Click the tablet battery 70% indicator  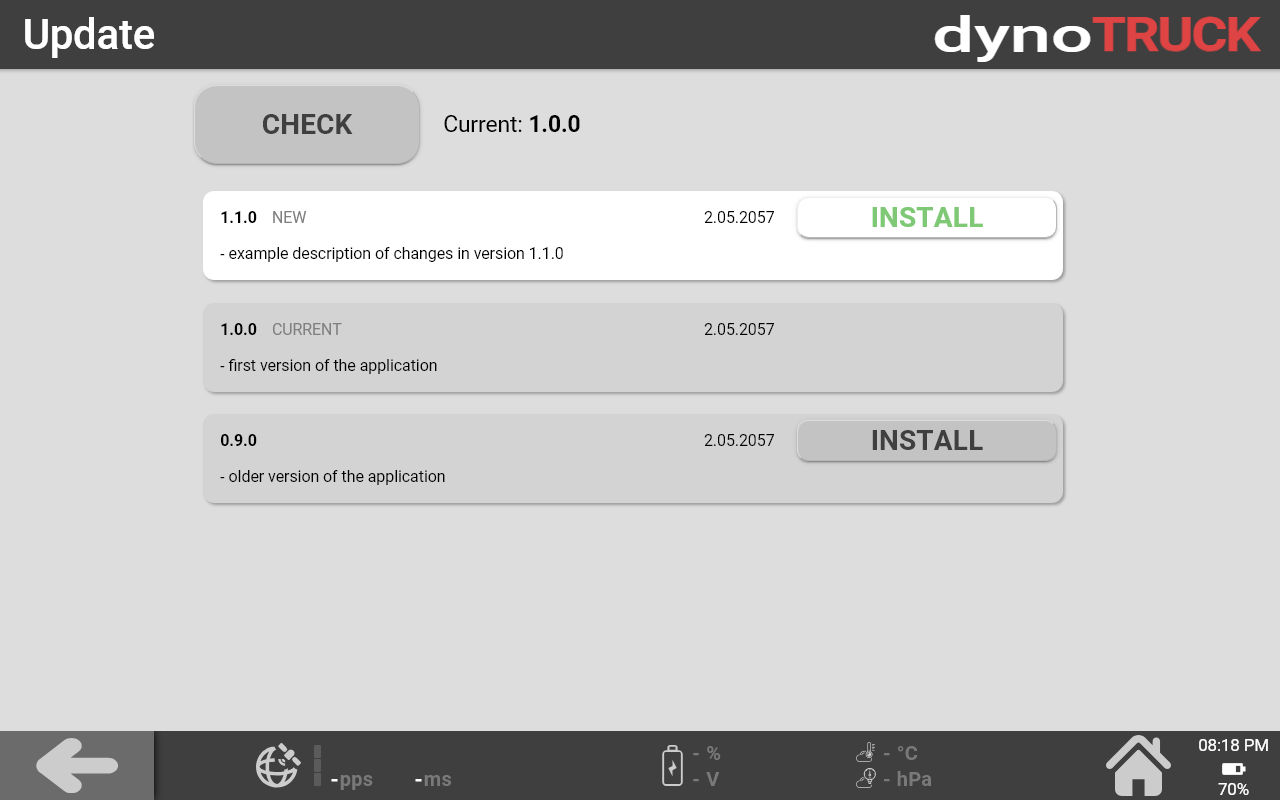click(x=1233, y=779)
